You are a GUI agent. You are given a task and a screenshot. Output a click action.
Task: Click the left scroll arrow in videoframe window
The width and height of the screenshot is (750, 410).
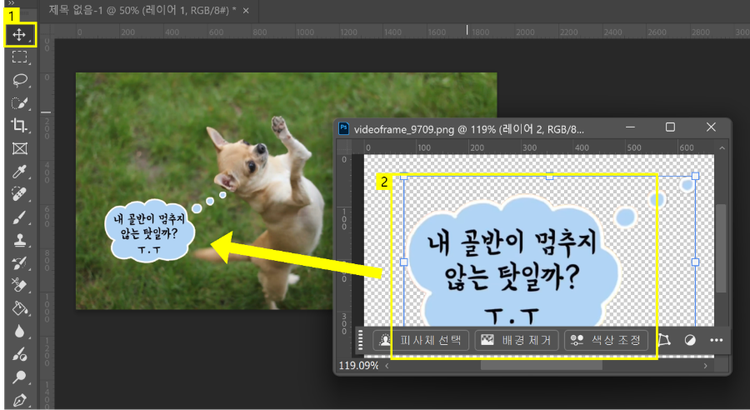(387, 366)
